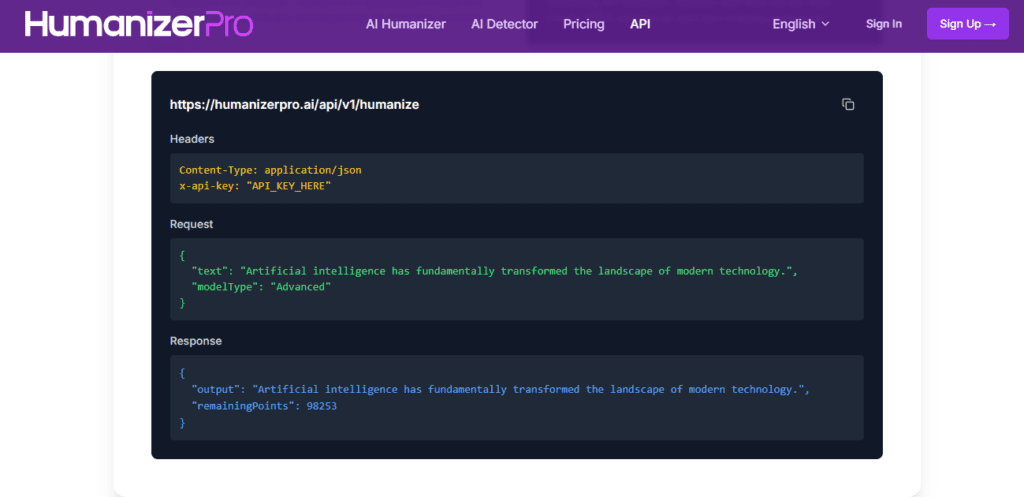Click the "output" line in the response JSON

click(500, 389)
